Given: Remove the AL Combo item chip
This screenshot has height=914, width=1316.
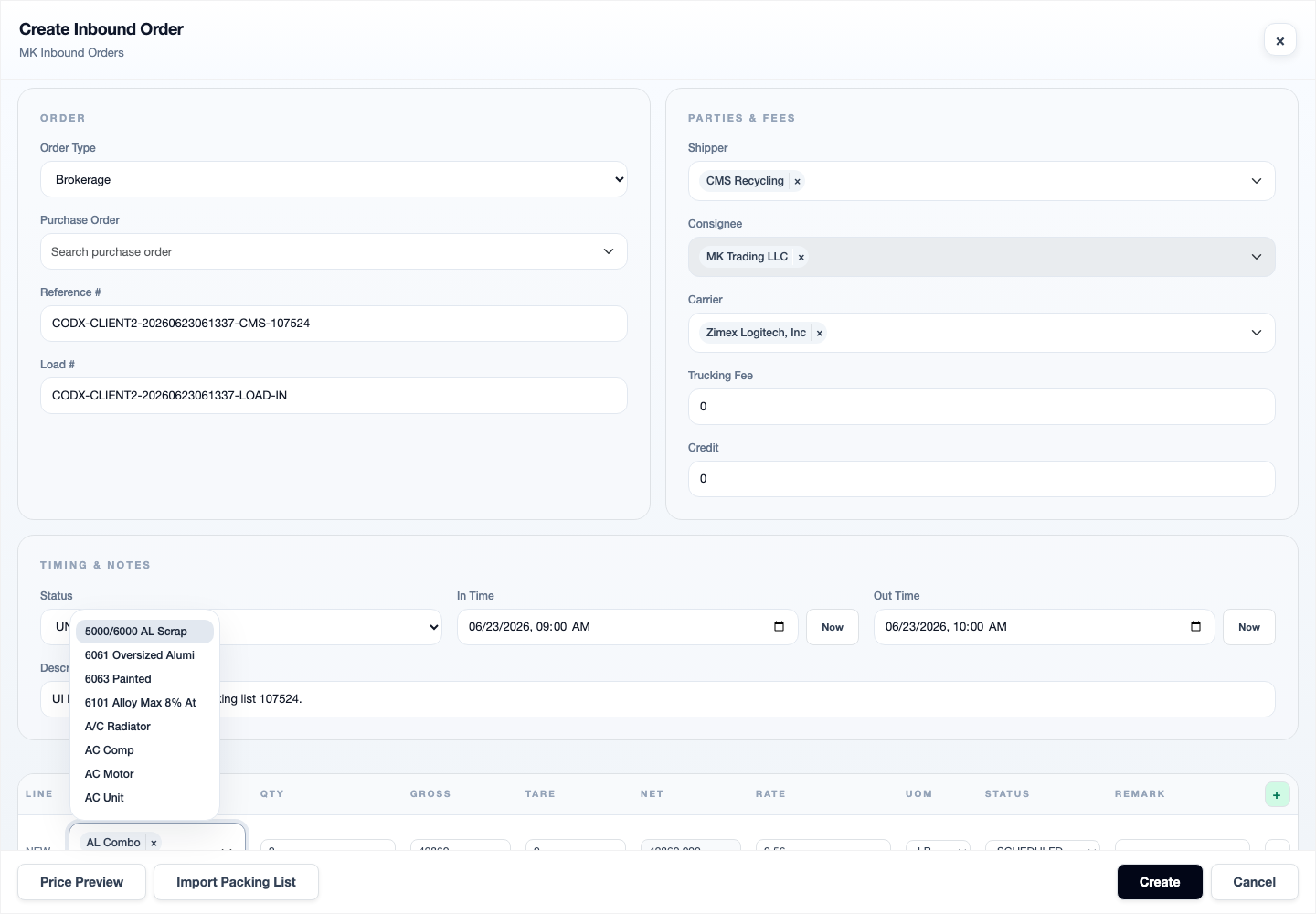Looking at the screenshot, I should click(154, 843).
